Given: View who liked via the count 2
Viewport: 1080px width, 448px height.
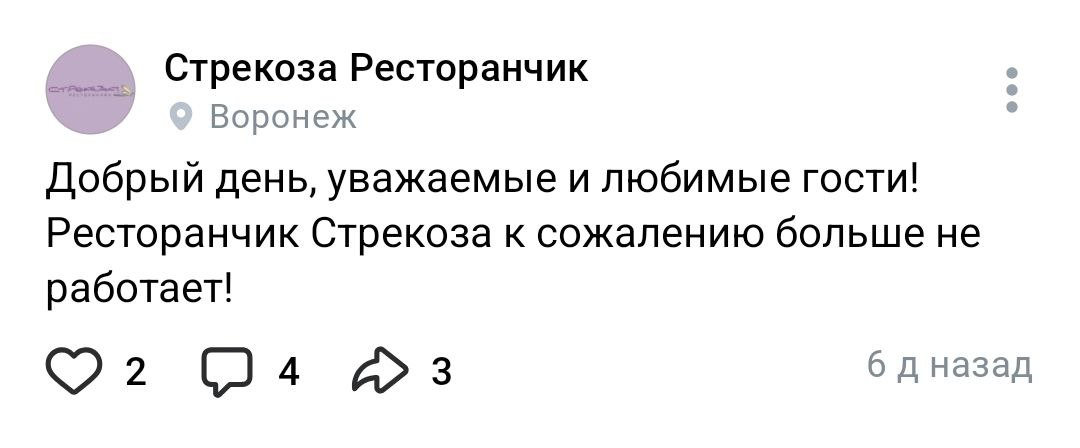Looking at the screenshot, I should tap(137, 372).
